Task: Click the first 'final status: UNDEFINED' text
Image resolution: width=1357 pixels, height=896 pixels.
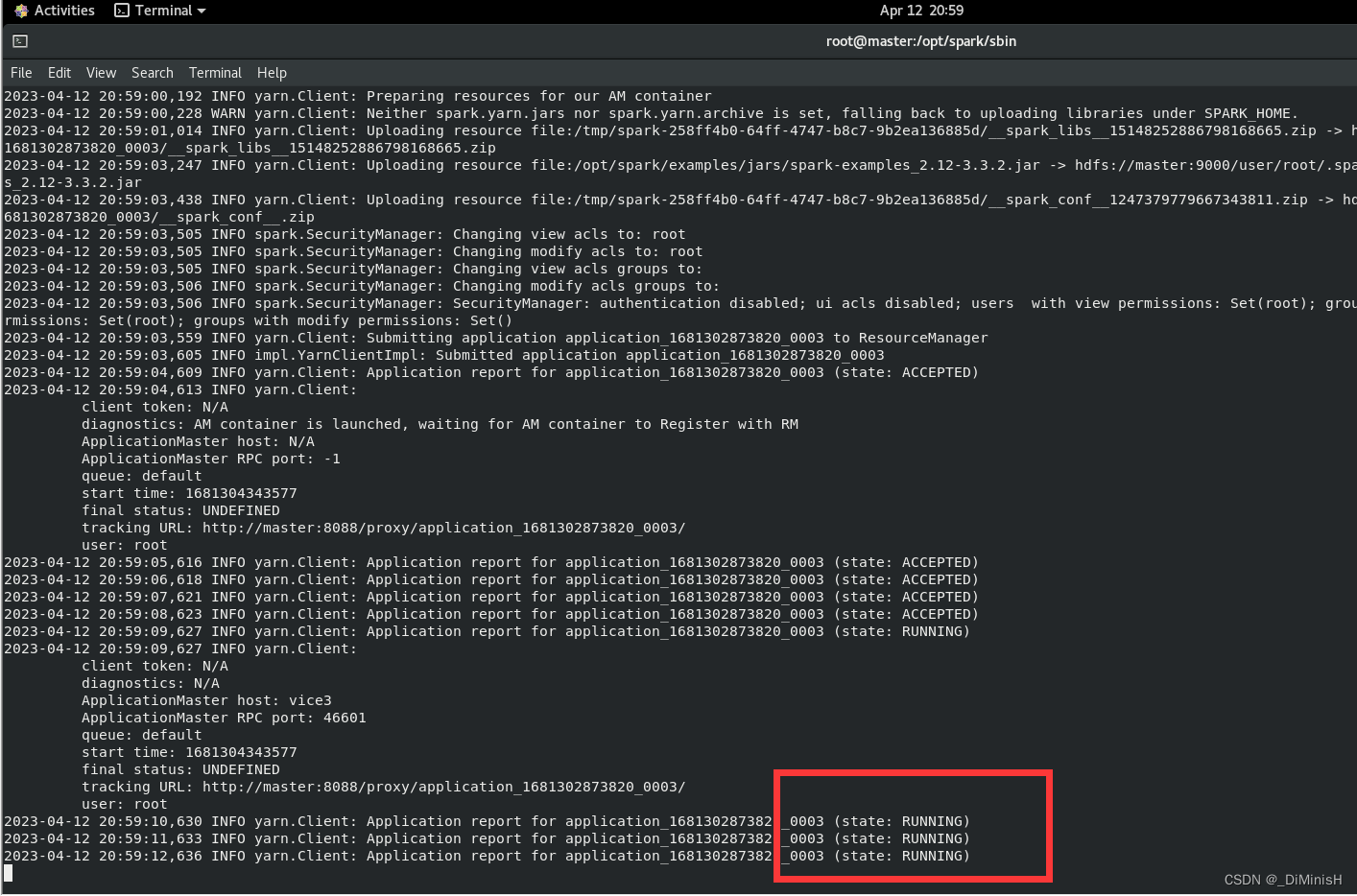Action: (x=180, y=510)
